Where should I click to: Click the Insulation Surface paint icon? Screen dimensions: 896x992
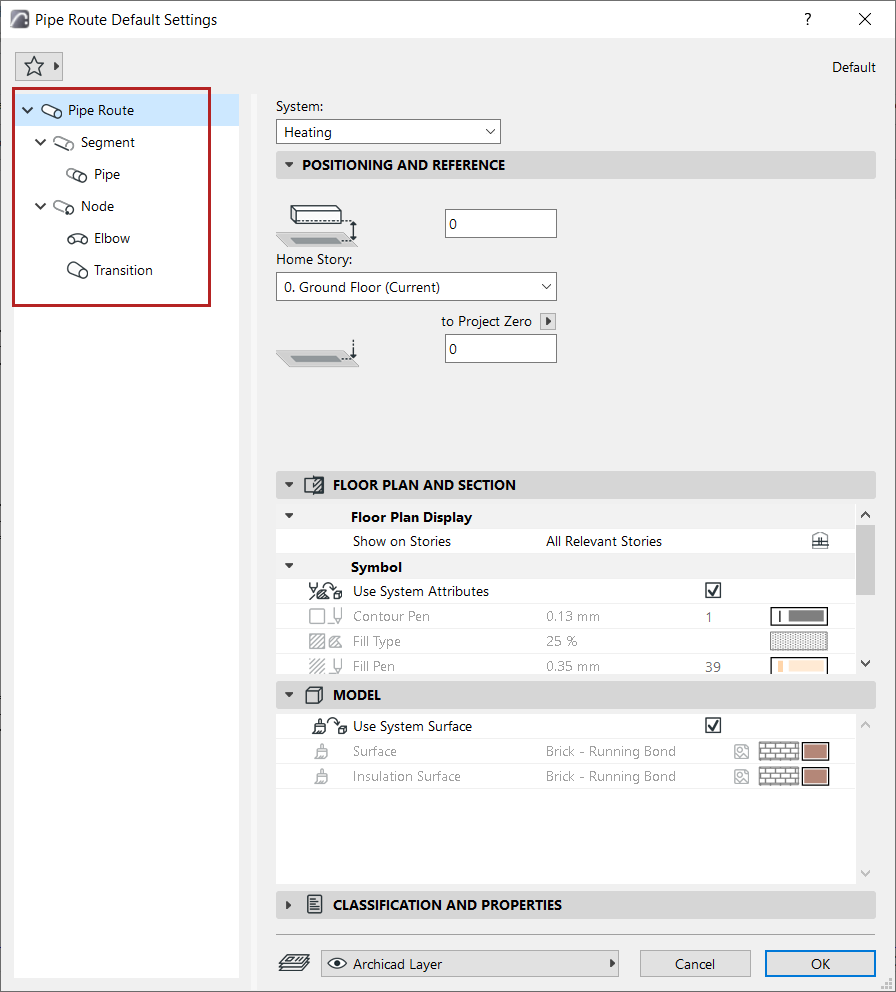coord(321,776)
